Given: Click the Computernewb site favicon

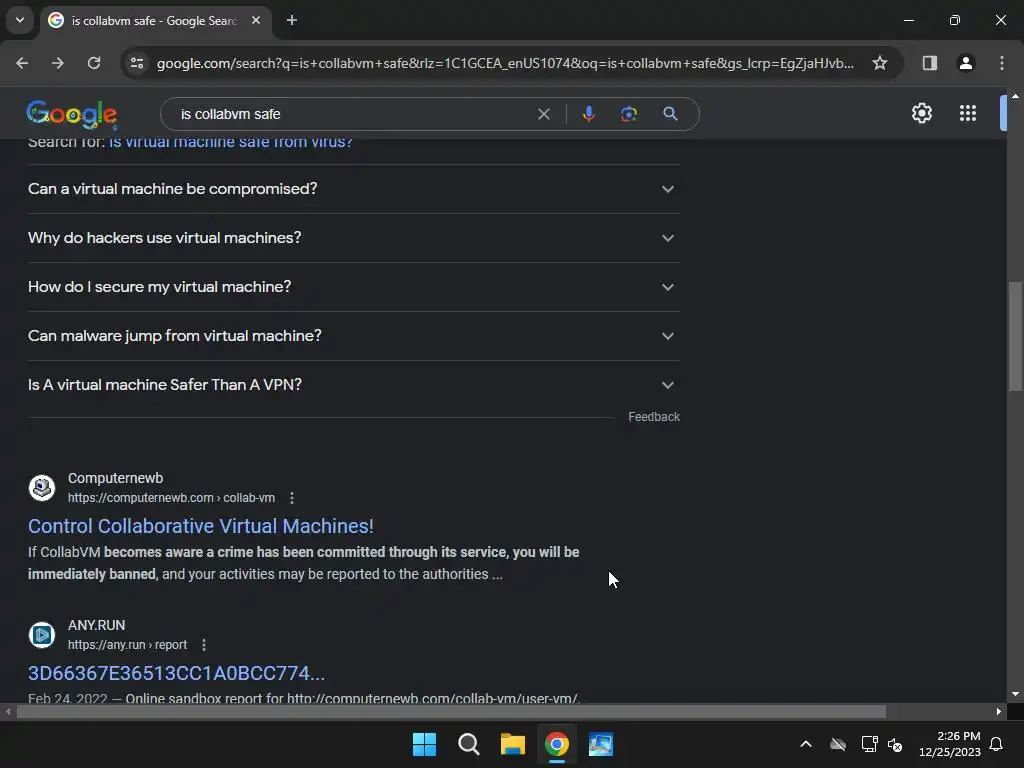Looking at the screenshot, I should pyautogui.click(x=42, y=488).
